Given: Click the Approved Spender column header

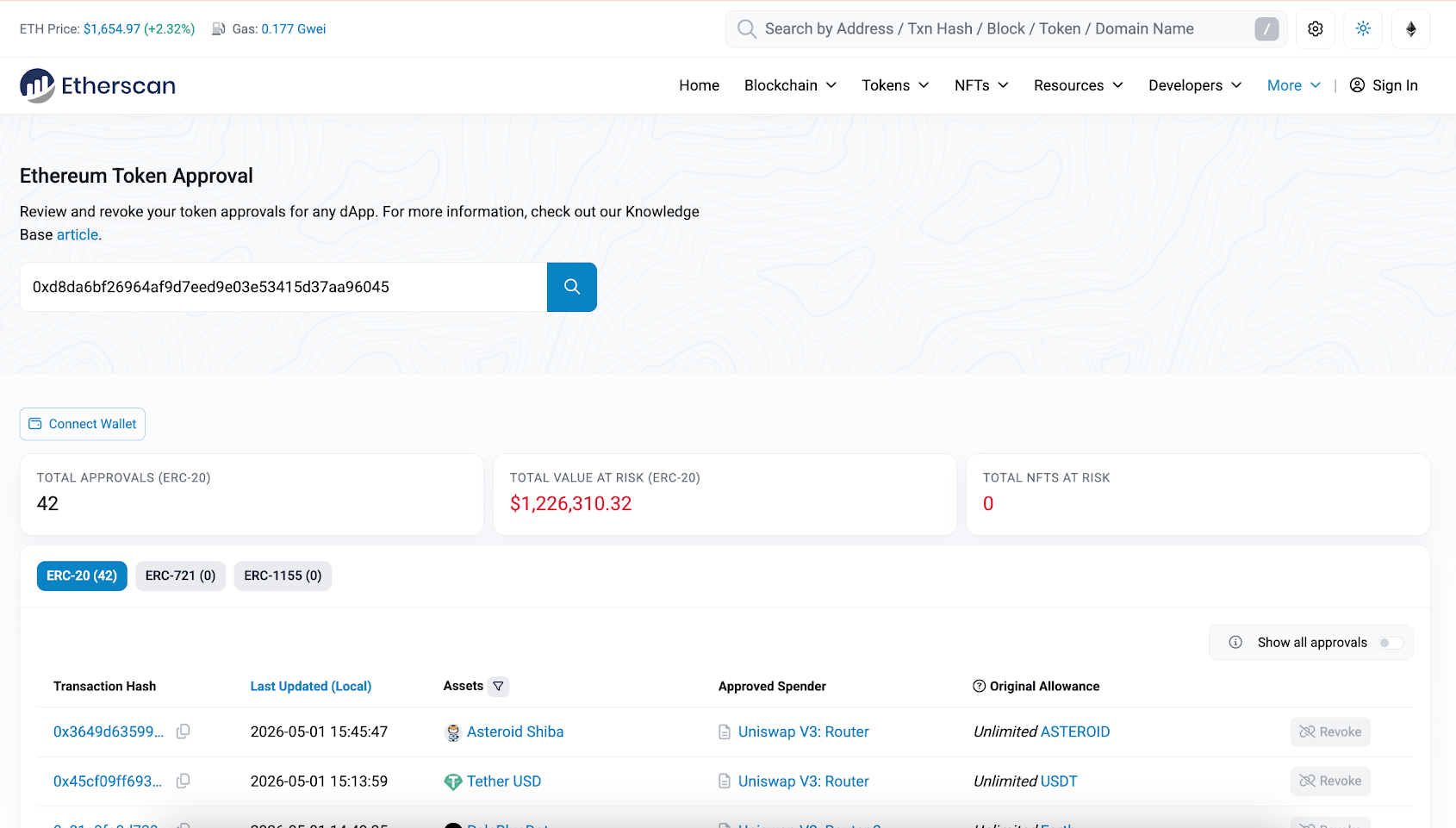Looking at the screenshot, I should pos(772,687).
